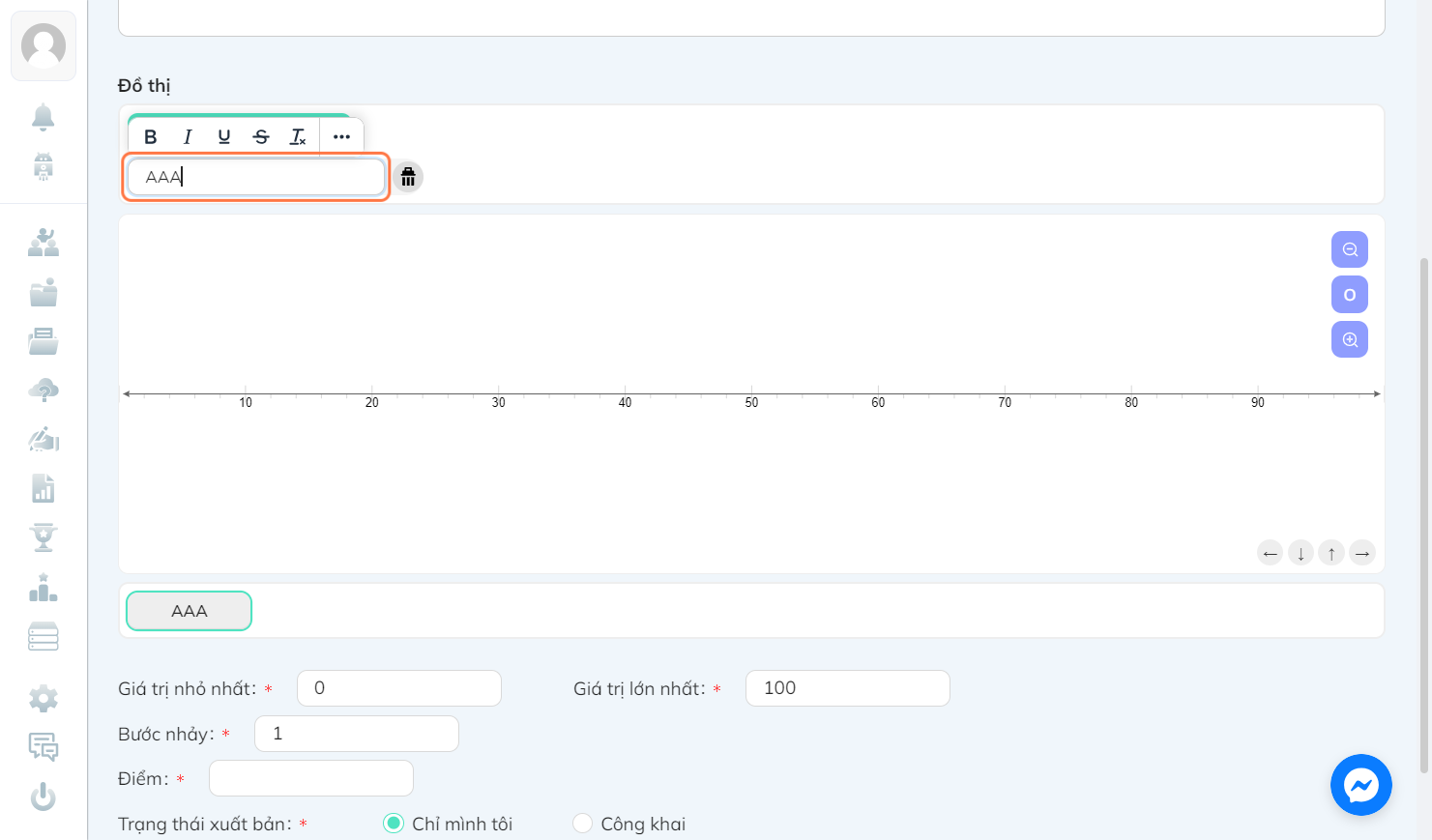Delete the AAA label with trash icon
Image resolution: width=1432 pixels, height=840 pixels.
click(408, 177)
